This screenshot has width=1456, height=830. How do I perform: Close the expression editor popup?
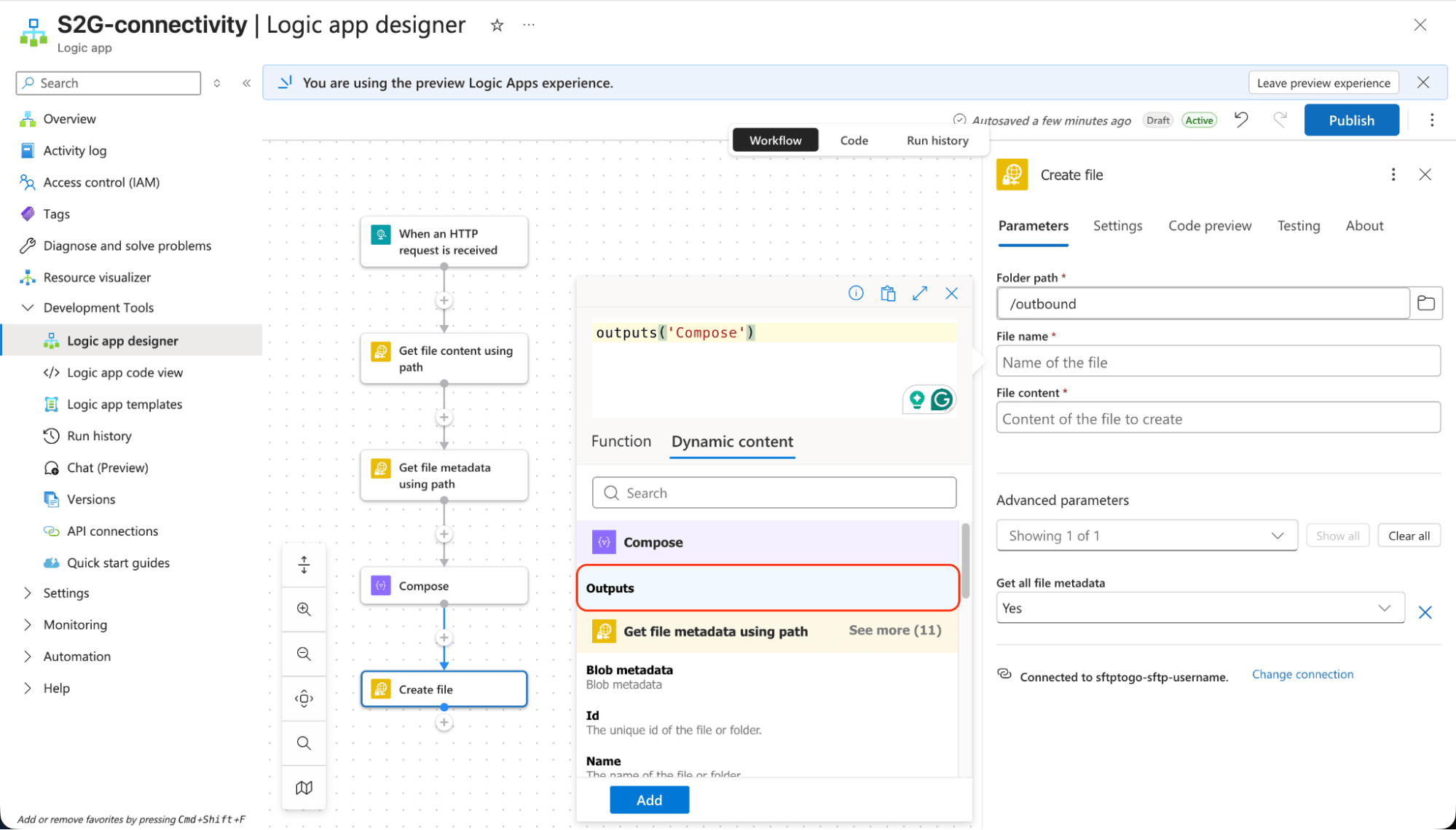(951, 293)
